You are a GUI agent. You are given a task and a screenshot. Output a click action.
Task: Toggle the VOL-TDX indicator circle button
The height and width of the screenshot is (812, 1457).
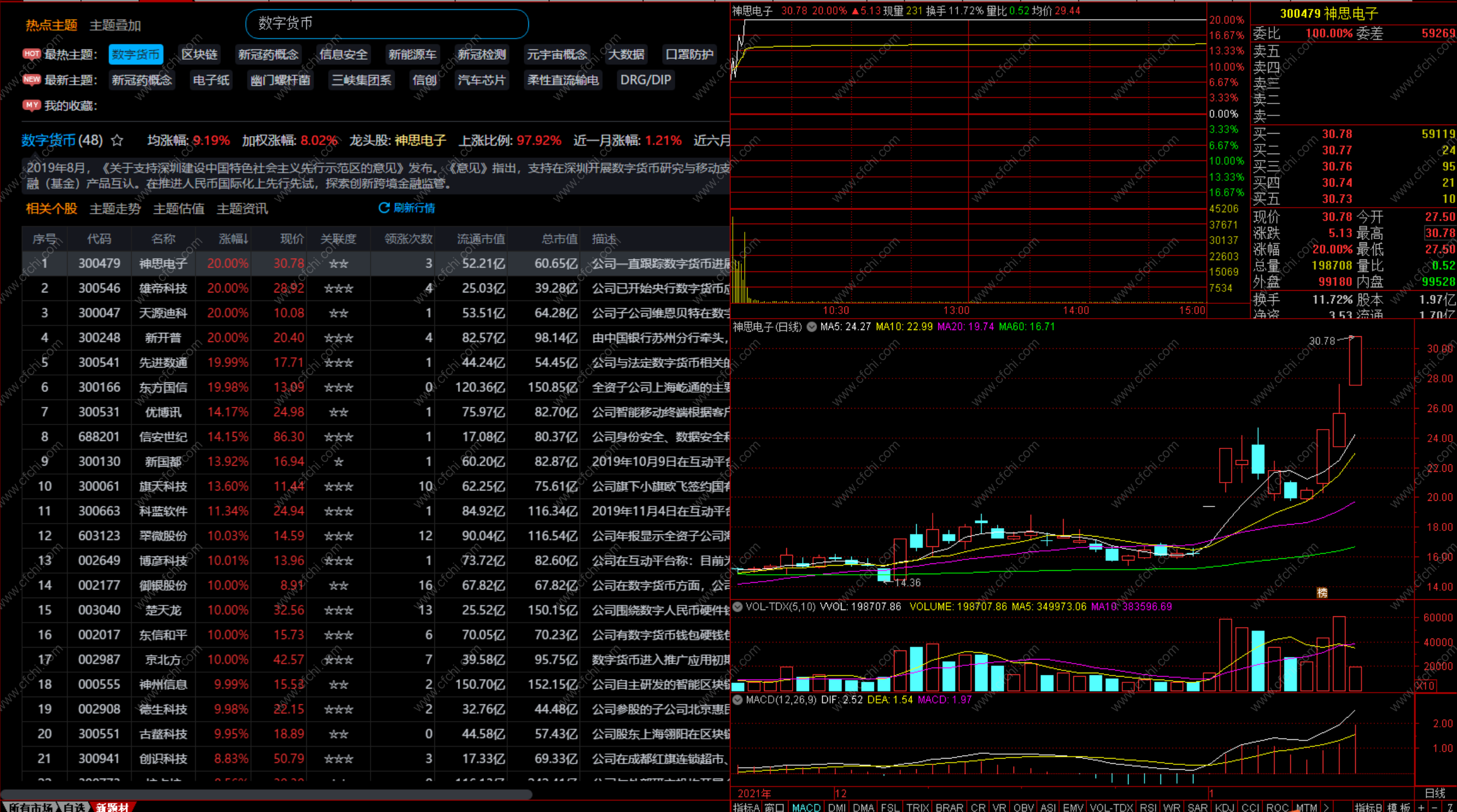click(x=737, y=607)
